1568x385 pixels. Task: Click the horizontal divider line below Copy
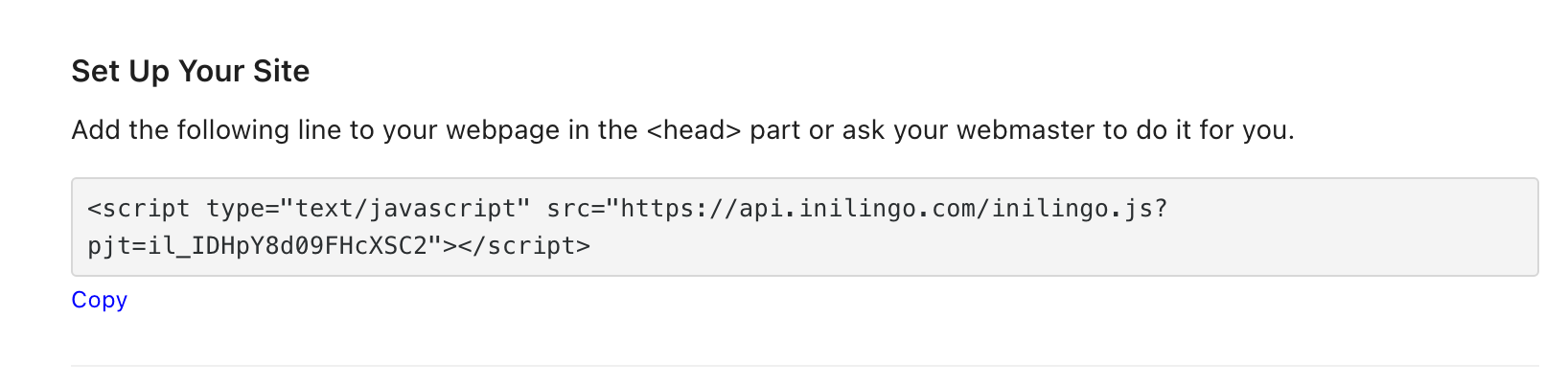click(x=804, y=365)
